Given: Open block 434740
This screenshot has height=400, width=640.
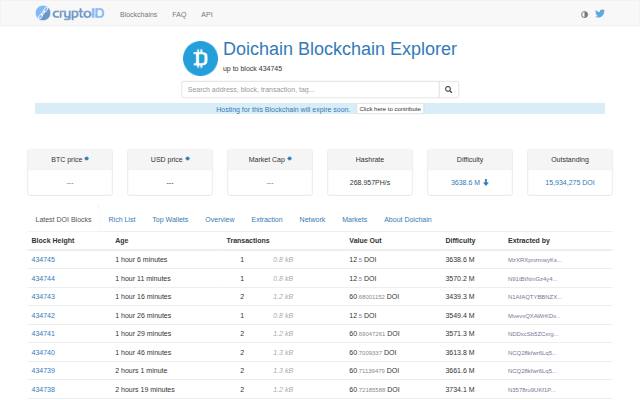Looking at the screenshot, I should tap(43, 352).
